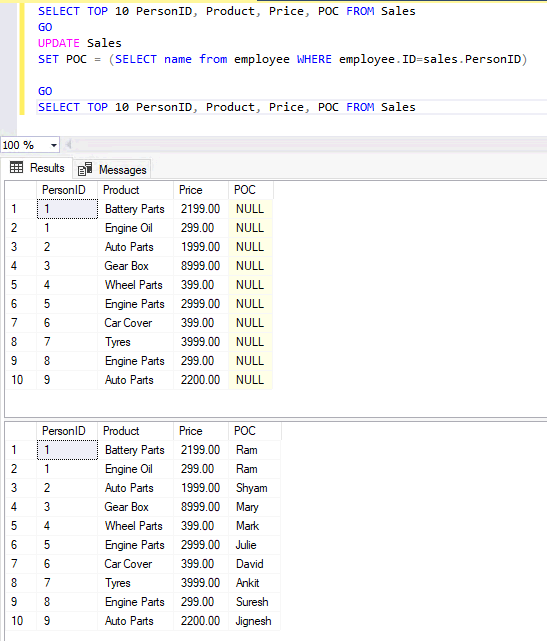Select POC column header in second grid

tap(255, 431)
